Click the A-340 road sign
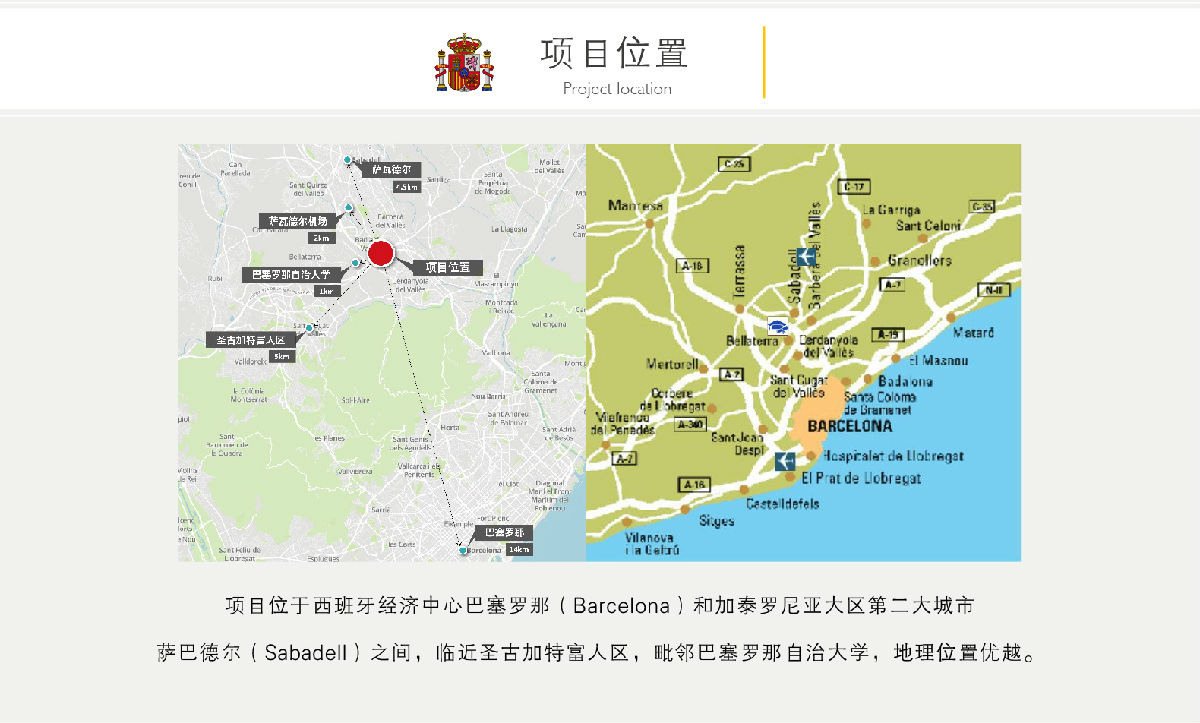 [x=690, y=425]
